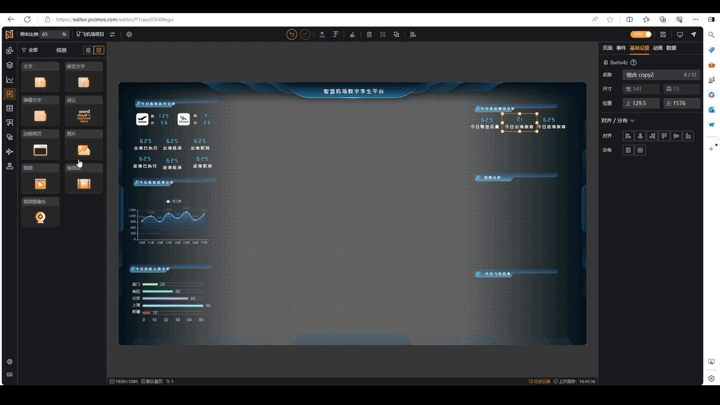Click the align-left button in the 对齐 row

pyautogui.click(x=628, y=136)
